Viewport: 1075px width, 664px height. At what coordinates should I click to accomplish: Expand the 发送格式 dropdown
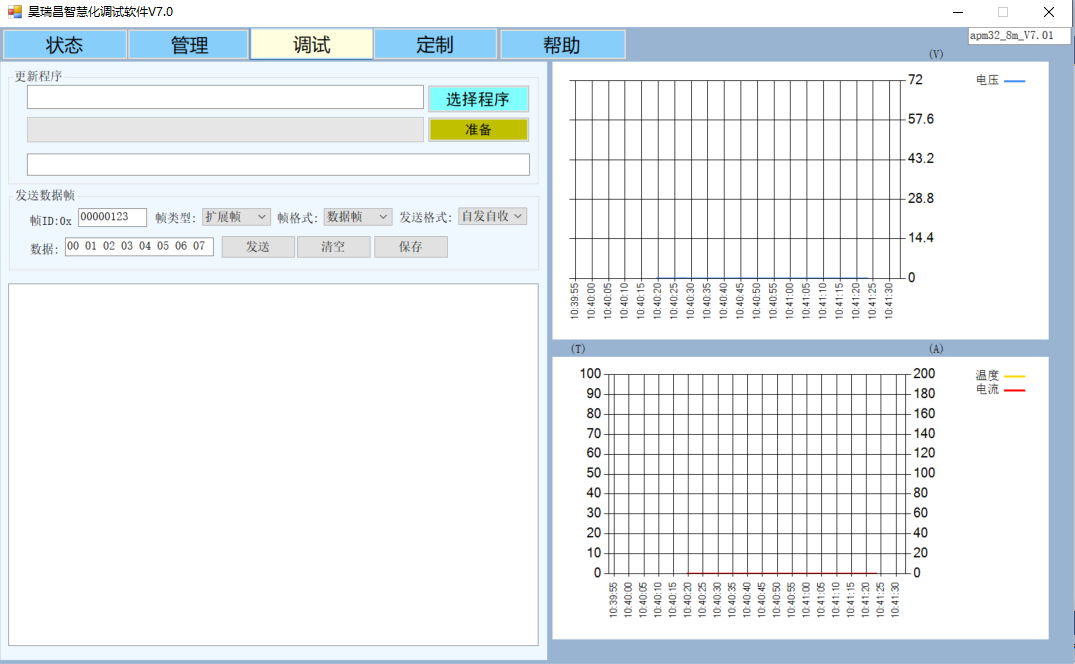[x=492, y=217]
